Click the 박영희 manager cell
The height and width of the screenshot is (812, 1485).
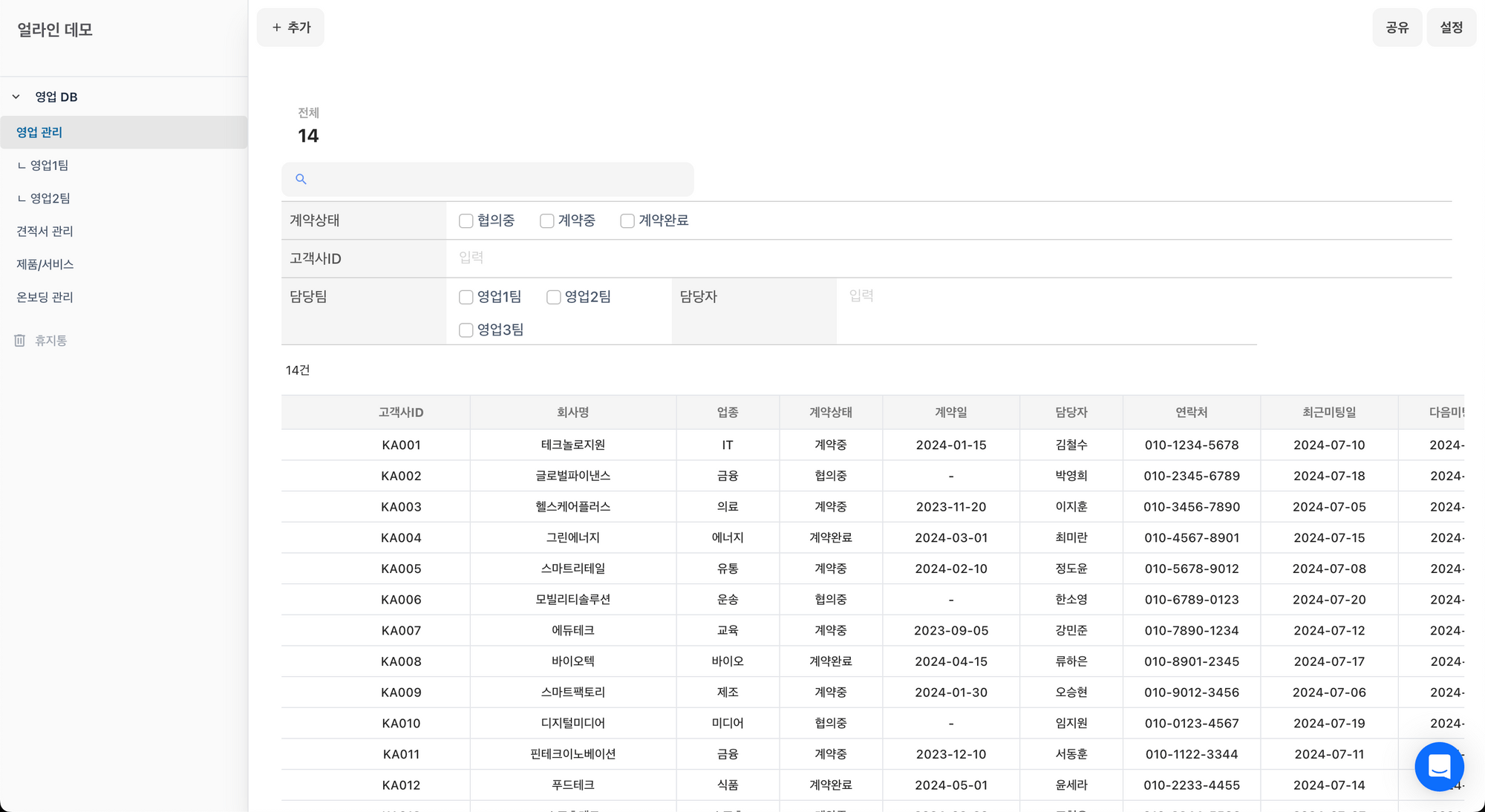pos(1071,476)
